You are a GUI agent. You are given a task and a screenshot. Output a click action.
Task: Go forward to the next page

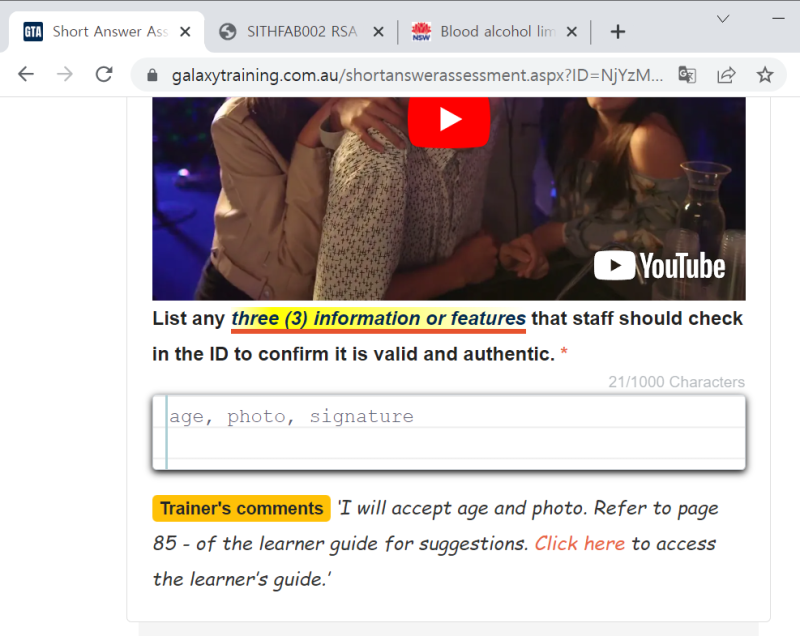coord(64,74)
